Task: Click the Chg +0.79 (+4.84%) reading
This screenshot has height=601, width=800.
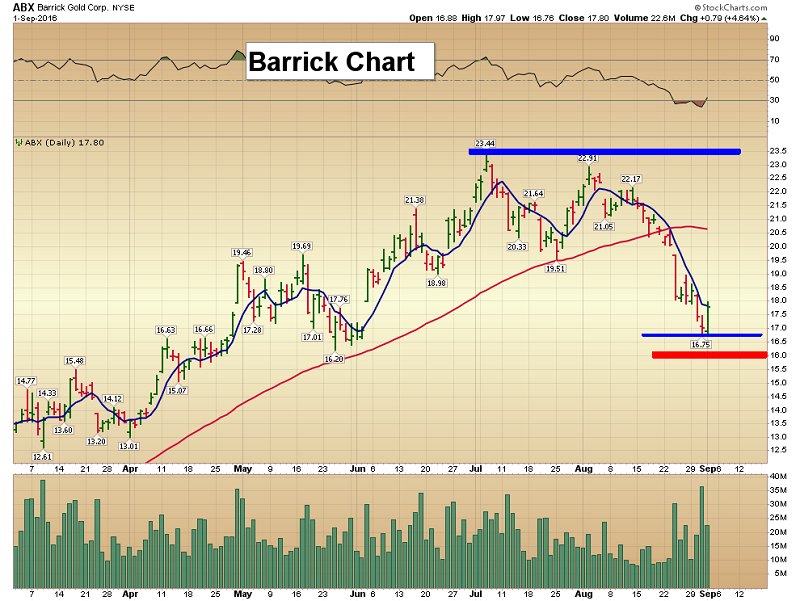Action: [720, 18]
